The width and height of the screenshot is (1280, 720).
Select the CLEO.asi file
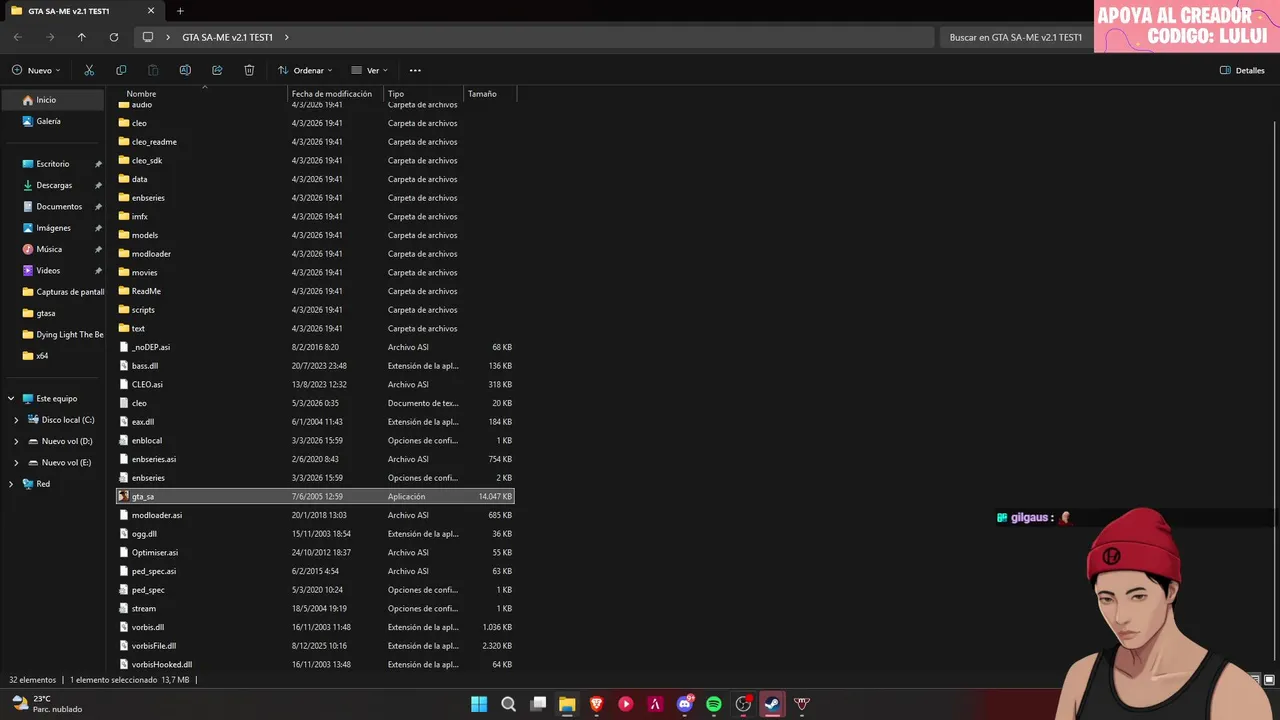pyautogui.click(x=315, y=384)
